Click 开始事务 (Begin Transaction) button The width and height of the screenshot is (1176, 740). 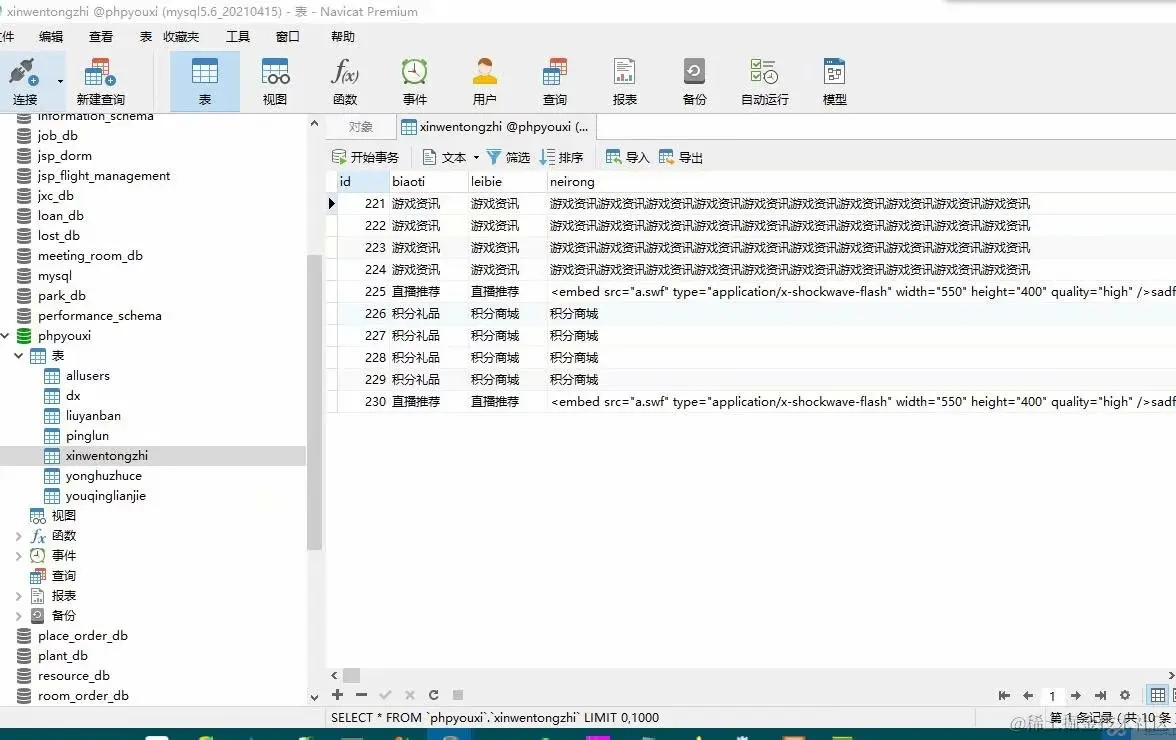tap(366, 157)
